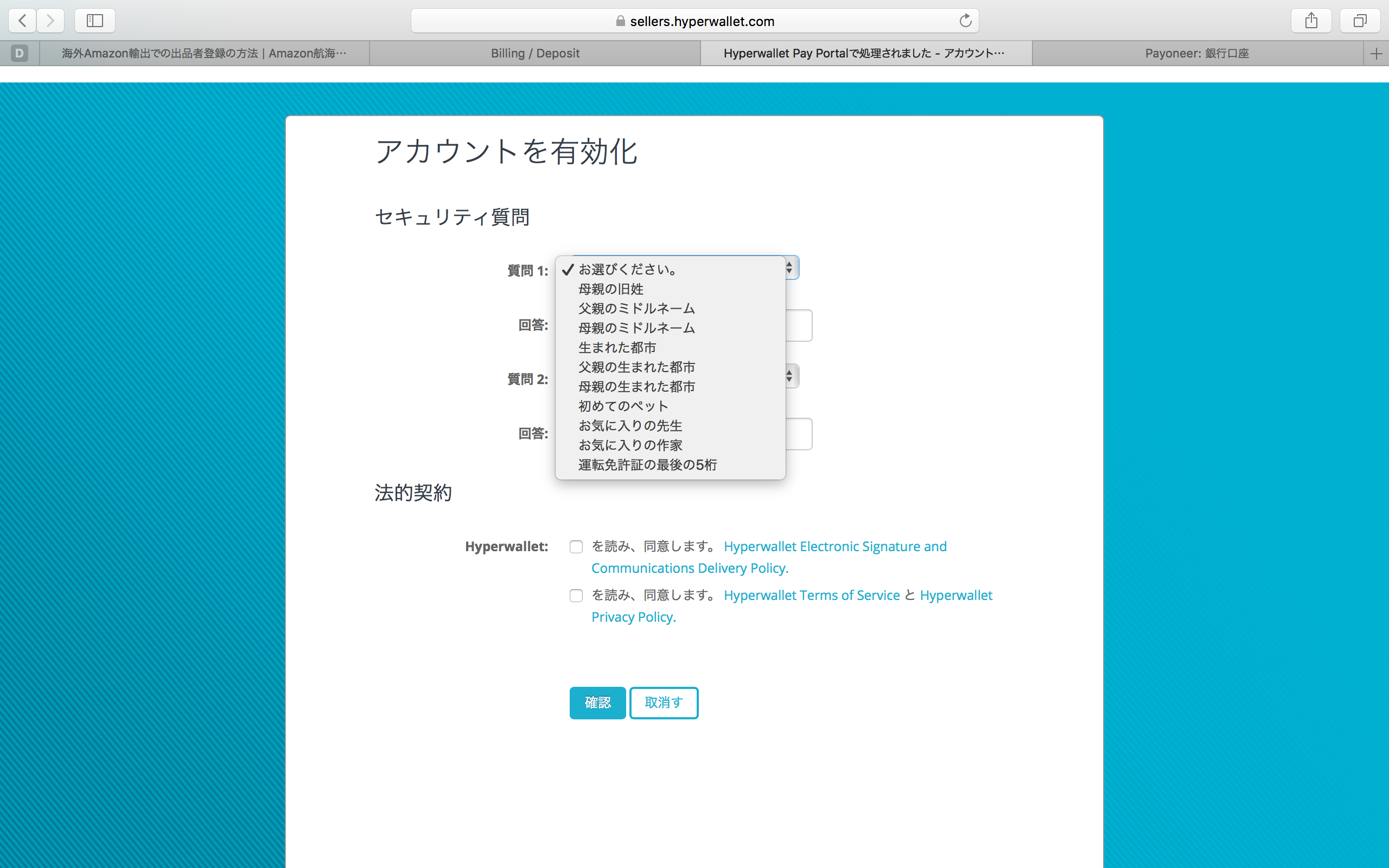Image resolution: width=1389 pixels, height=868 pixels.
Task: Switch to the Payoneer: 銀行口座 tab
Action: (1197, 53)
